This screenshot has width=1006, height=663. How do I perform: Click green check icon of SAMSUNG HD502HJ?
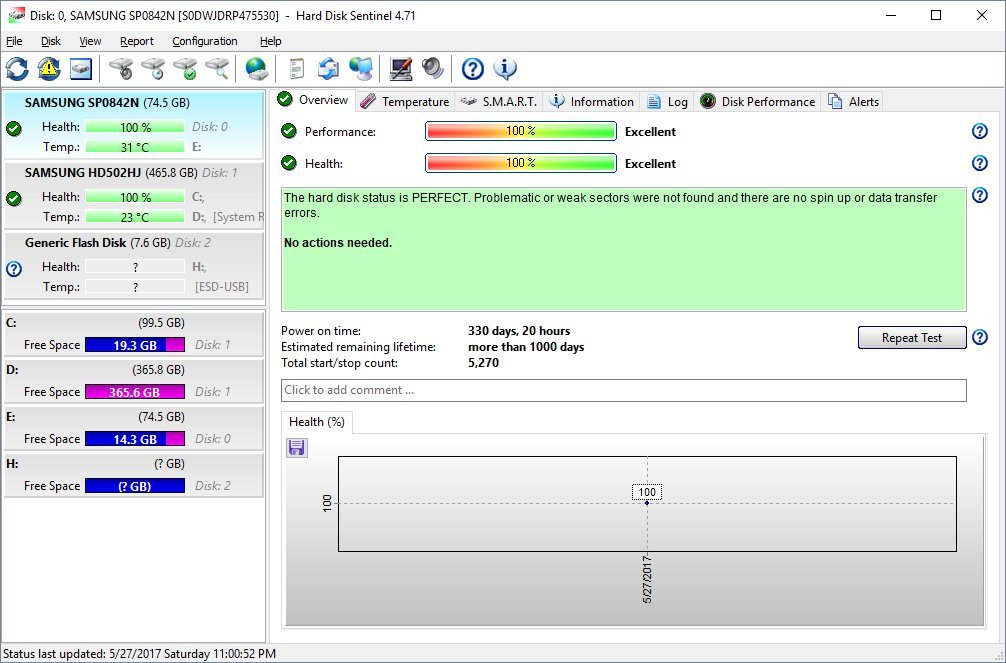pyautogui.click(x=14, y=198)
